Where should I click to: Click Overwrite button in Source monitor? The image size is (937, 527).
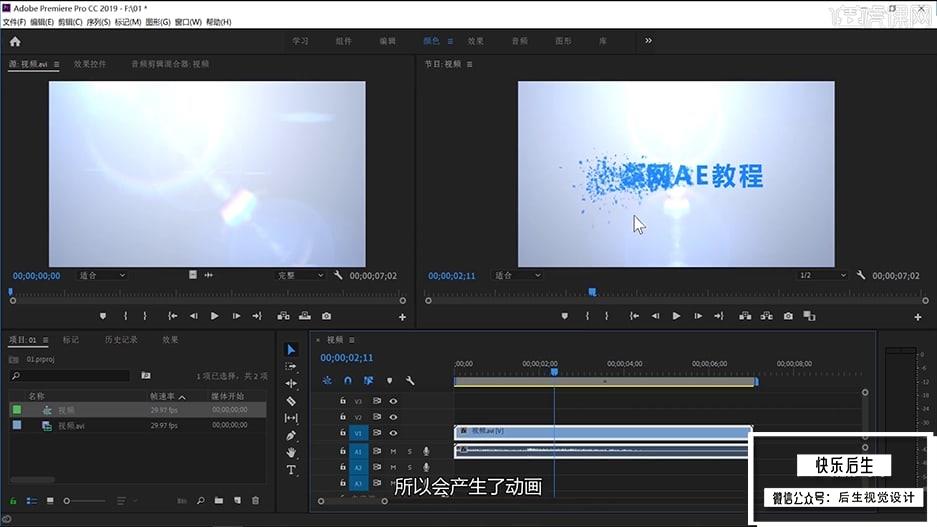[x=305, y=316]
